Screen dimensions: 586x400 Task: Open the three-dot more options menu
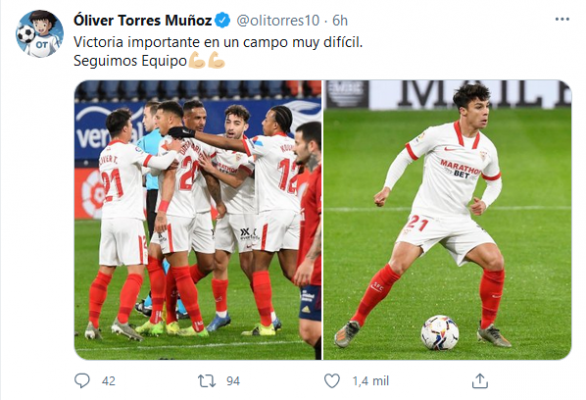tap(562, 19)
